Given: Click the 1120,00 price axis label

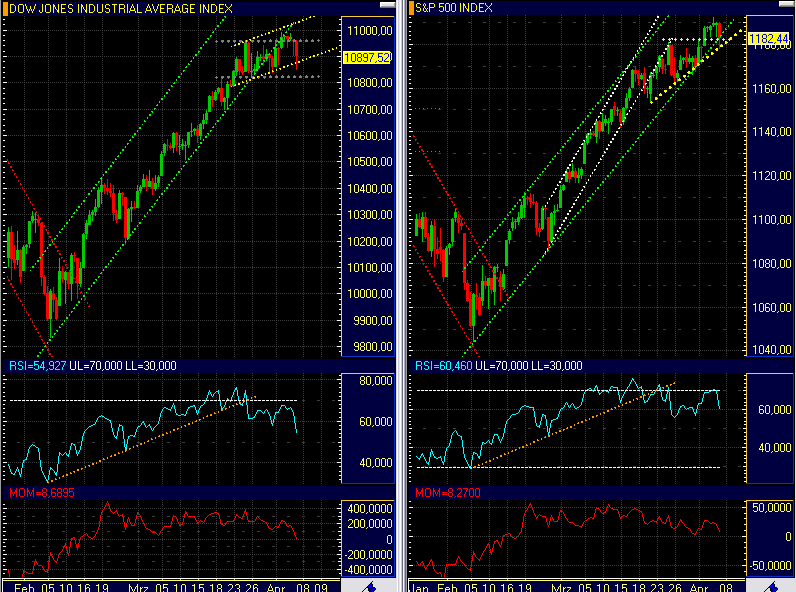Looking at the screenshot, I should tap(772, 175).
